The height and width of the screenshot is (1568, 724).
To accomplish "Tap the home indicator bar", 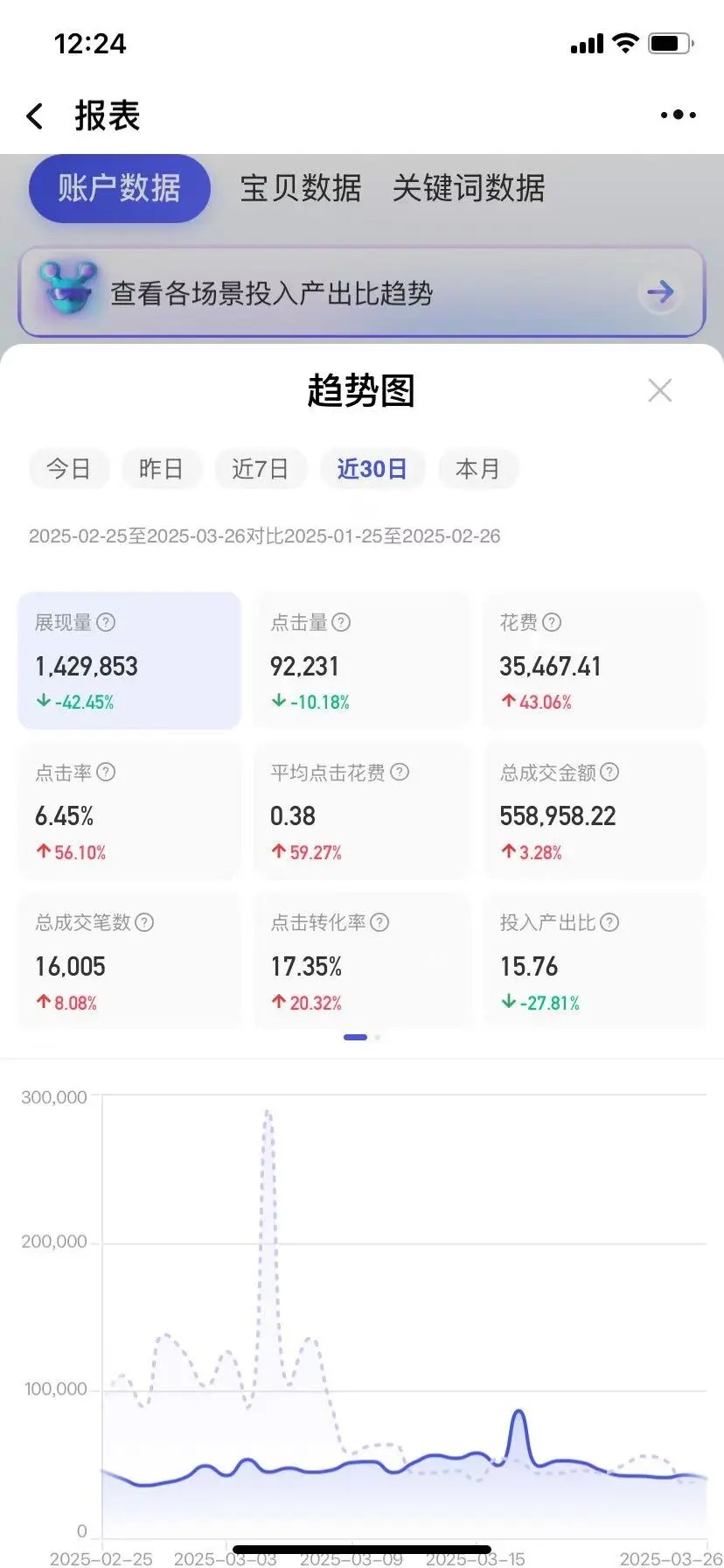I will [x=362, y=1550].
